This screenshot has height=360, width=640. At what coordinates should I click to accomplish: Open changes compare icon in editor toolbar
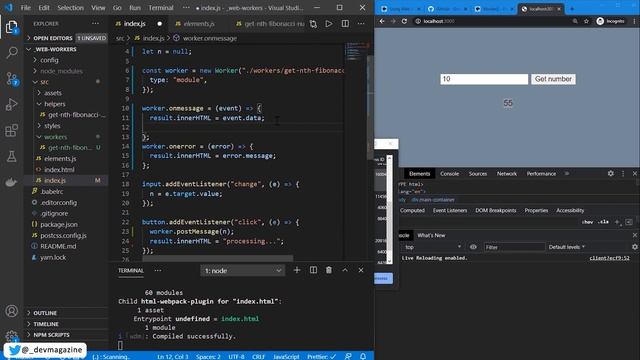(x=313, y=24)
